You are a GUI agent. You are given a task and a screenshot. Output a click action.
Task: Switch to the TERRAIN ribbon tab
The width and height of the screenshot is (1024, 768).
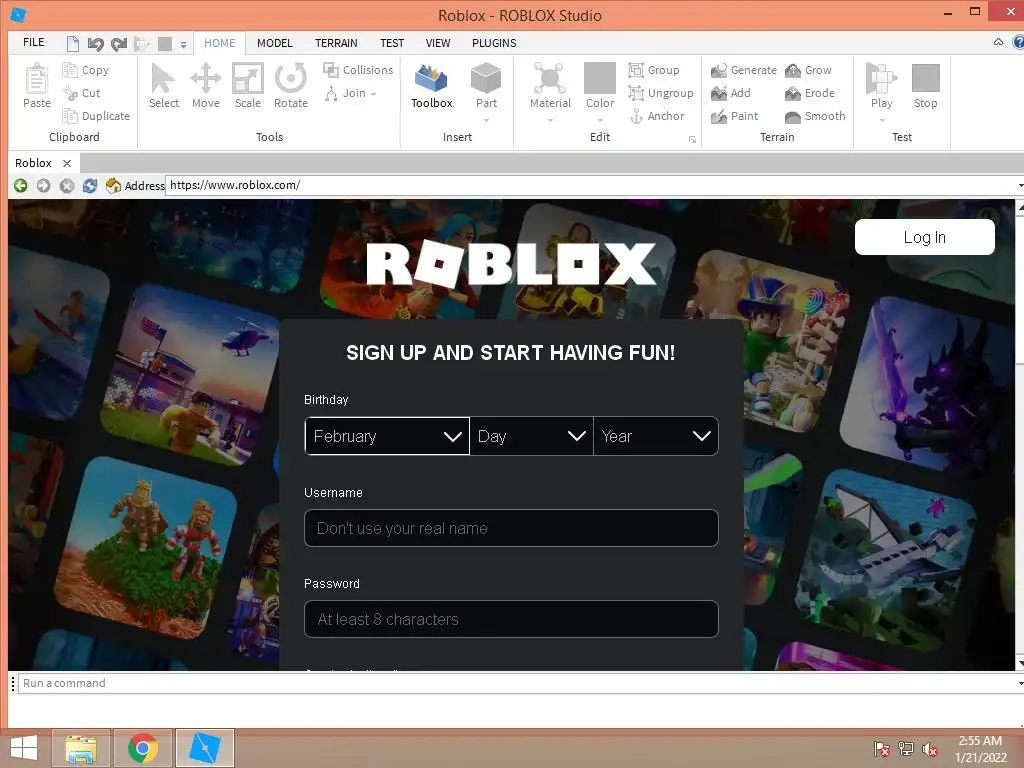[336, 43]
